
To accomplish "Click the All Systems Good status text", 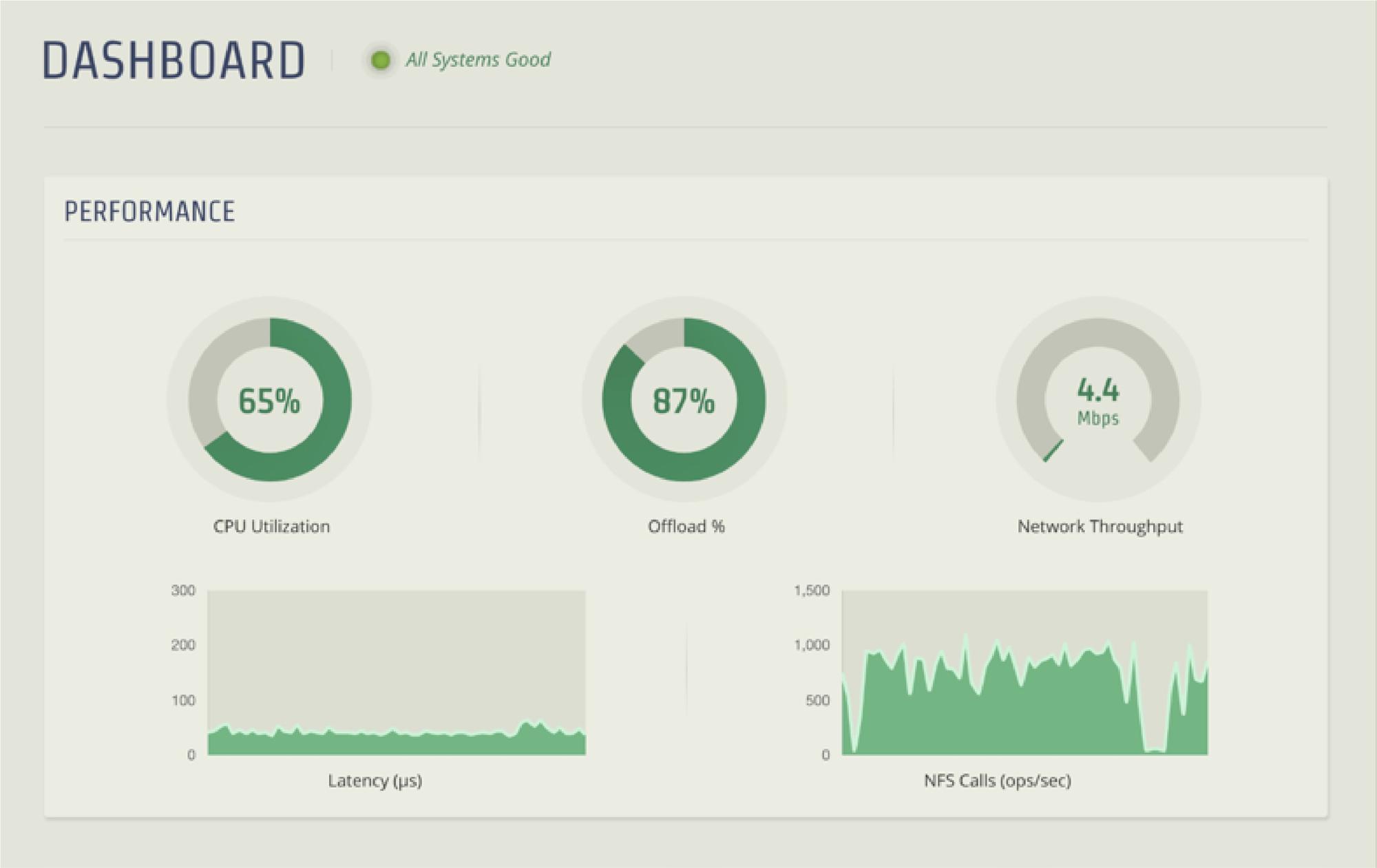I will (478, 60).
